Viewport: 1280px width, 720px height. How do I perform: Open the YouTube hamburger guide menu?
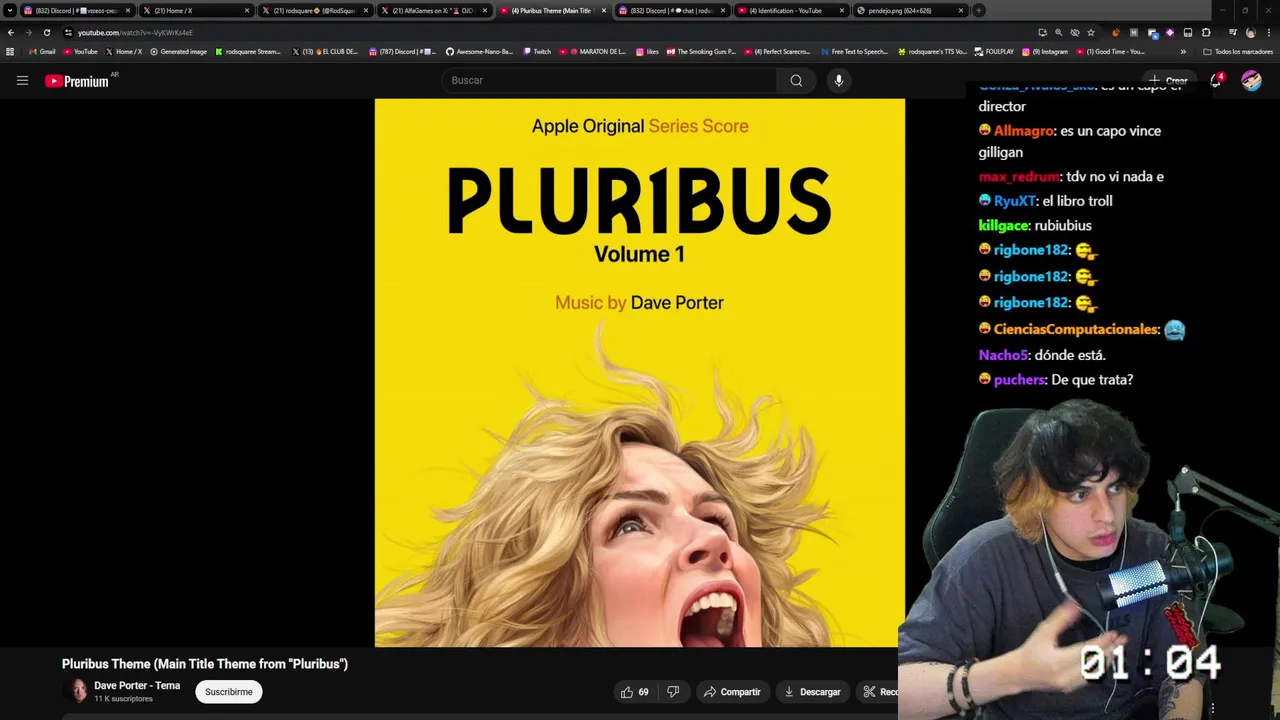(x=22, y=81)
